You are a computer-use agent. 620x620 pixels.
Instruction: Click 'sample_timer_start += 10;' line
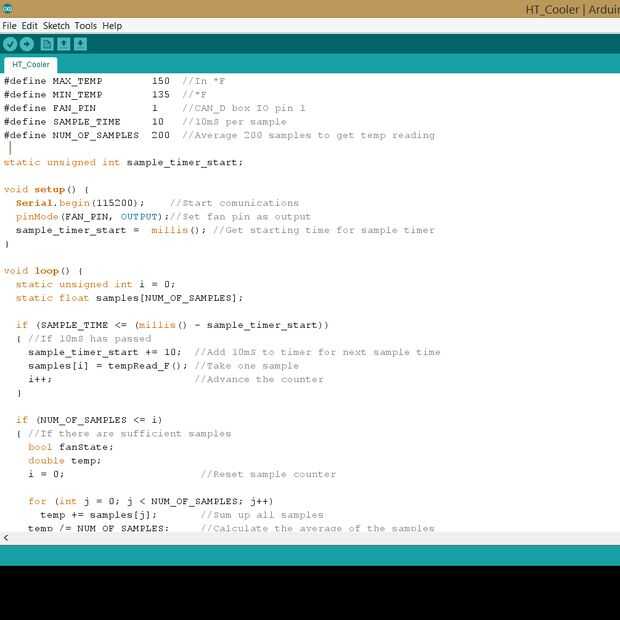click(105, 352)
